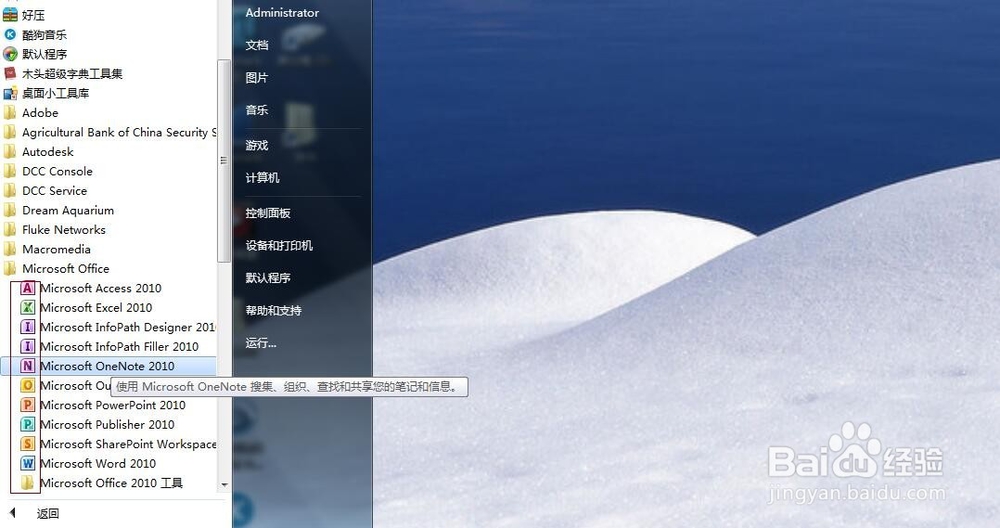Click the 默认程序 icon in program list
The height and width of the screenshot is (528, 1000).
(10, 54)
